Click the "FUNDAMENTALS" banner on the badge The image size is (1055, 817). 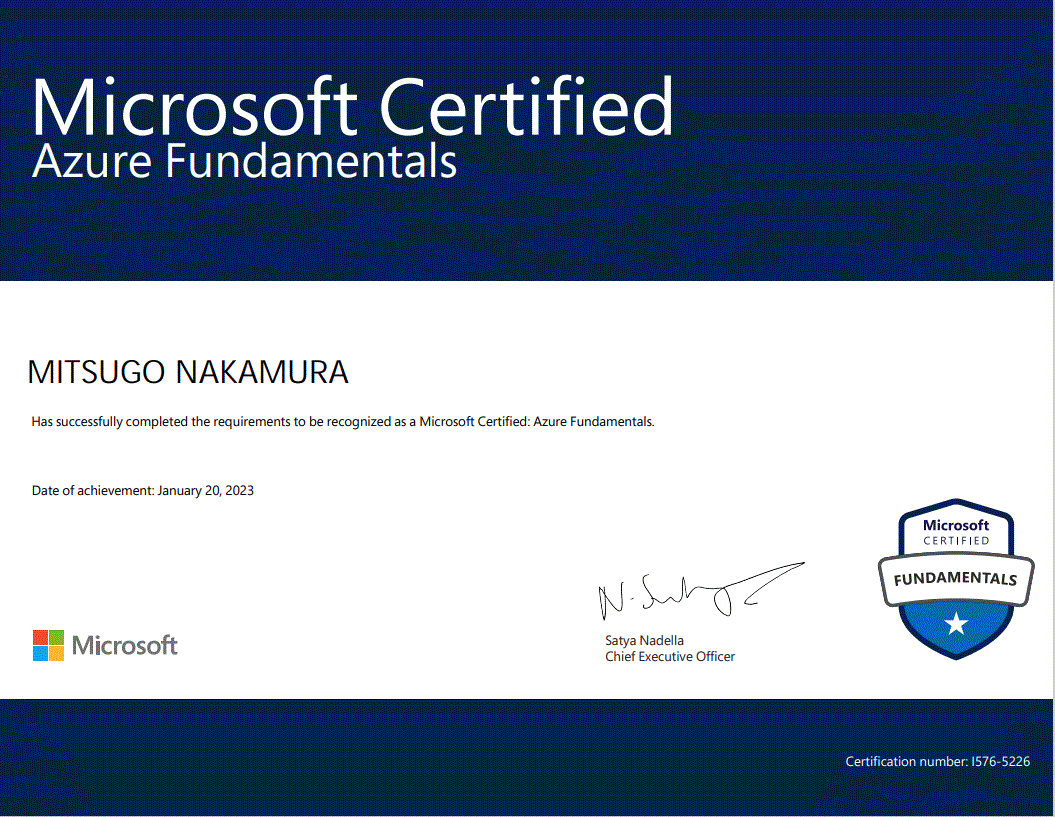point(955,579)
